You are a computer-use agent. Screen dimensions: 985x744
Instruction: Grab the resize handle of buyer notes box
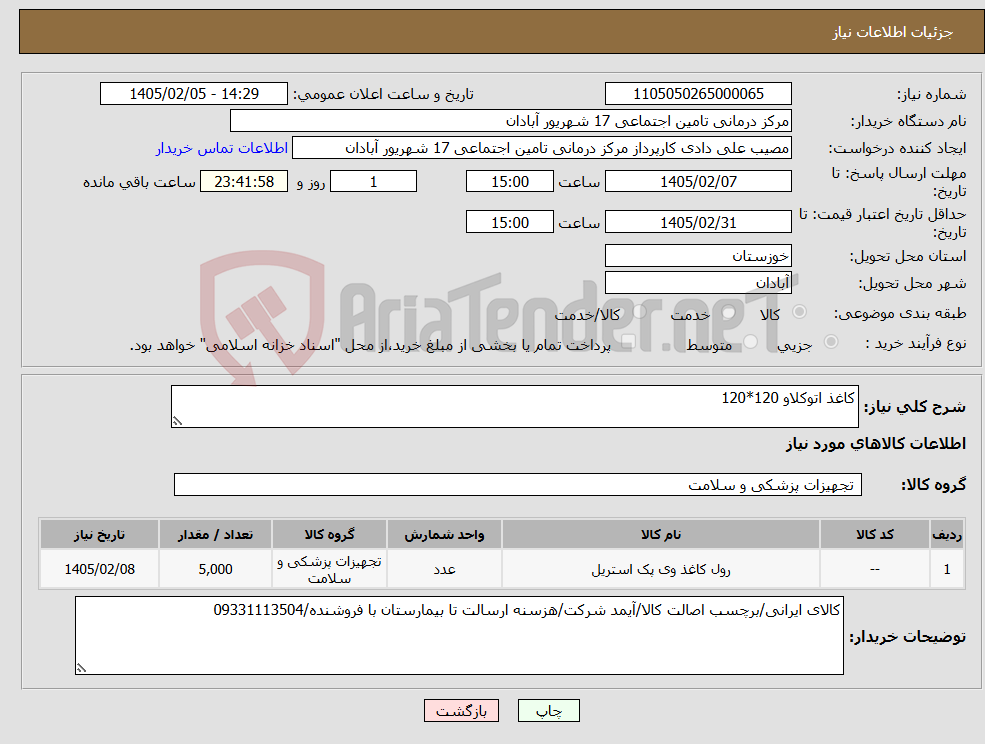coord(81,669)
